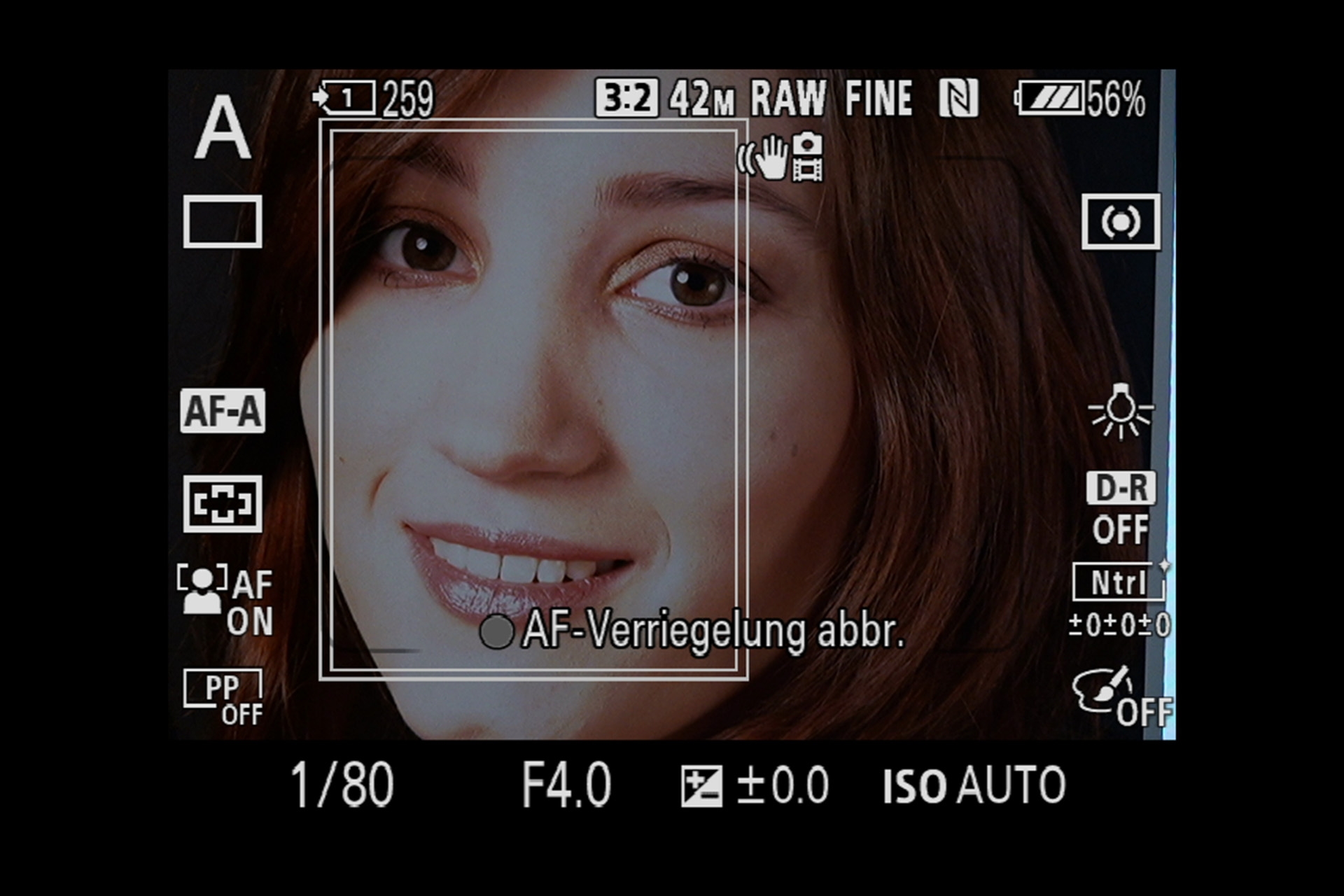This screenshot has height=896, width=1344.
Task: Select the Aperture priority 'A' mode indicator
Action: click(x=222, y=127)
